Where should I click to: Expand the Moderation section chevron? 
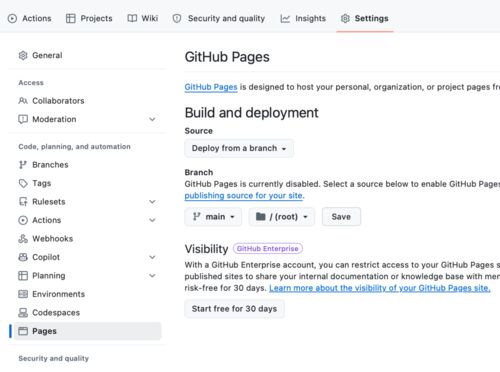(x=152, y=119)
